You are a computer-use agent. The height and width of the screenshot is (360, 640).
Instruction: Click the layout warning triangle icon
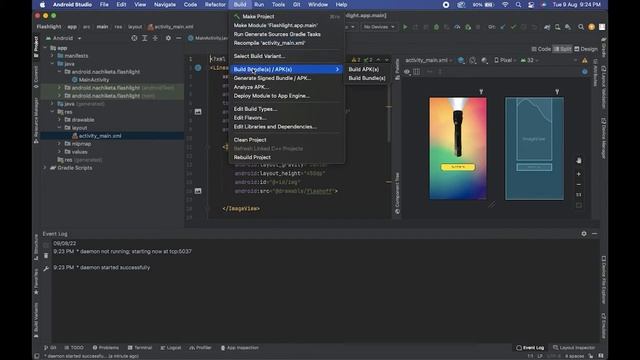[x=584, y=60]
